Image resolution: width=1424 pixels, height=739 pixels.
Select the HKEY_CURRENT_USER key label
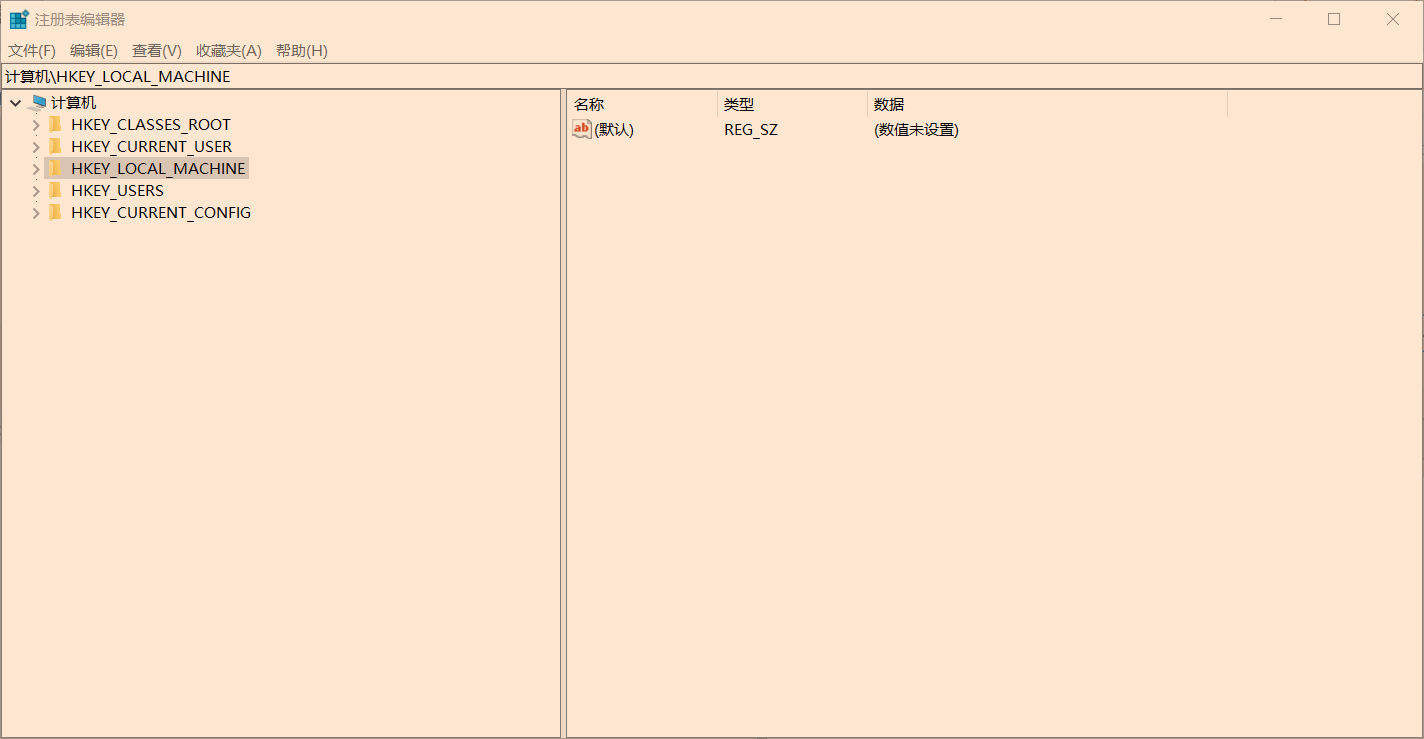pyautogui.click(x=152, y=147)
